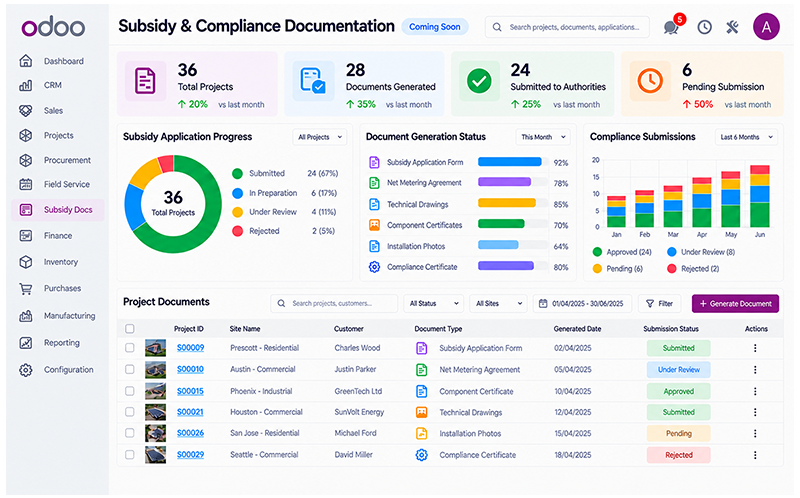Click the Reporting chart sidebar icon
The image size is (800, 498).
click(26, 342)
